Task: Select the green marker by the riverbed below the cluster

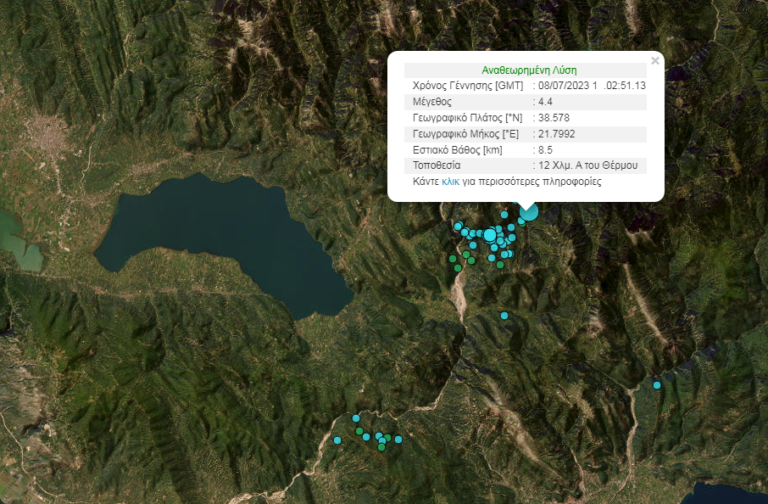Action: [x=457, y=268]
